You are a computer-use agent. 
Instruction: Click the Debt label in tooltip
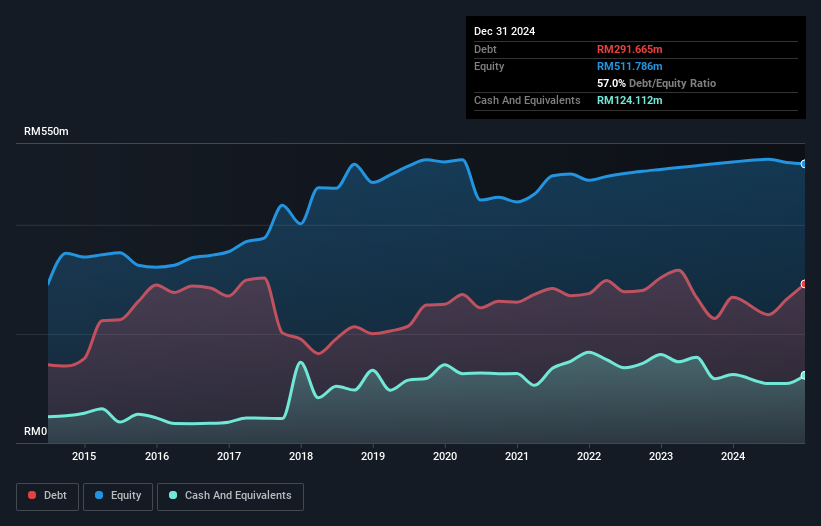485,49
